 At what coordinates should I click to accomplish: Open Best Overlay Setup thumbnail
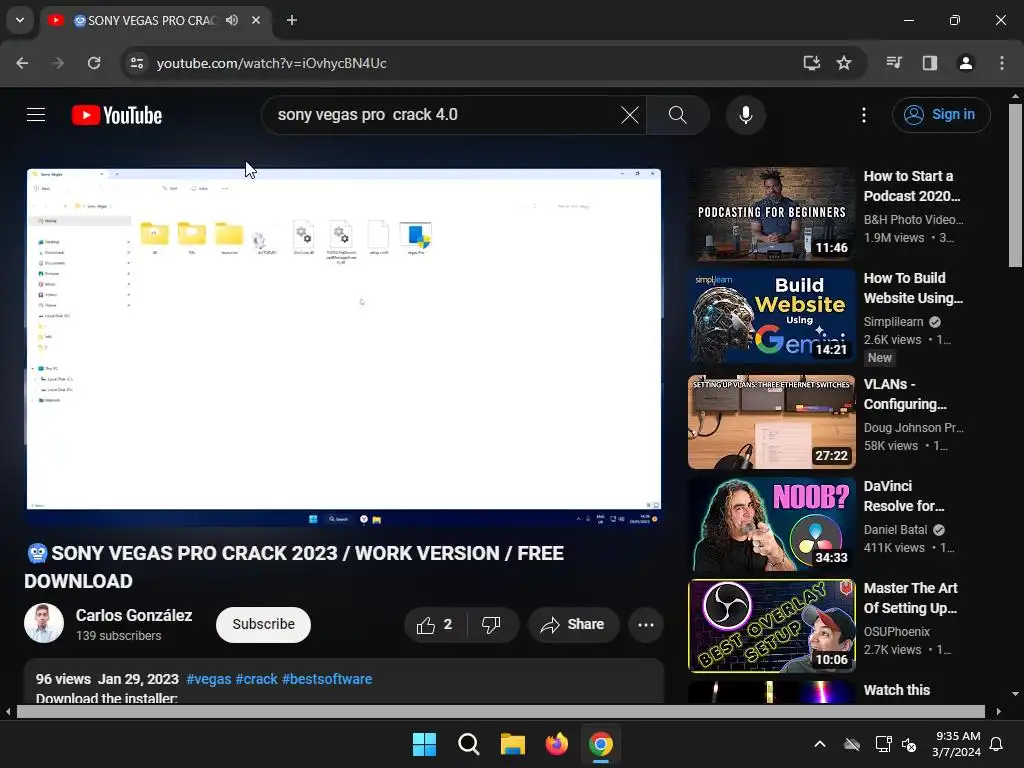(771, 626)
